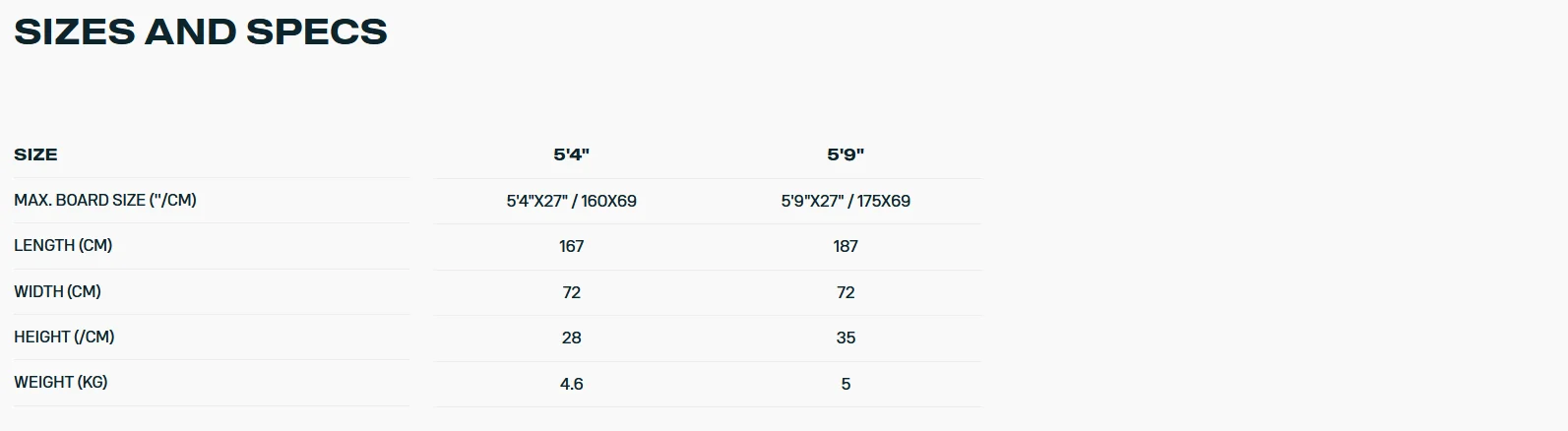This screenshot has width=1568, height=431.
Task: Click width 72 in 5'4" column
Action: coord(572,292)
